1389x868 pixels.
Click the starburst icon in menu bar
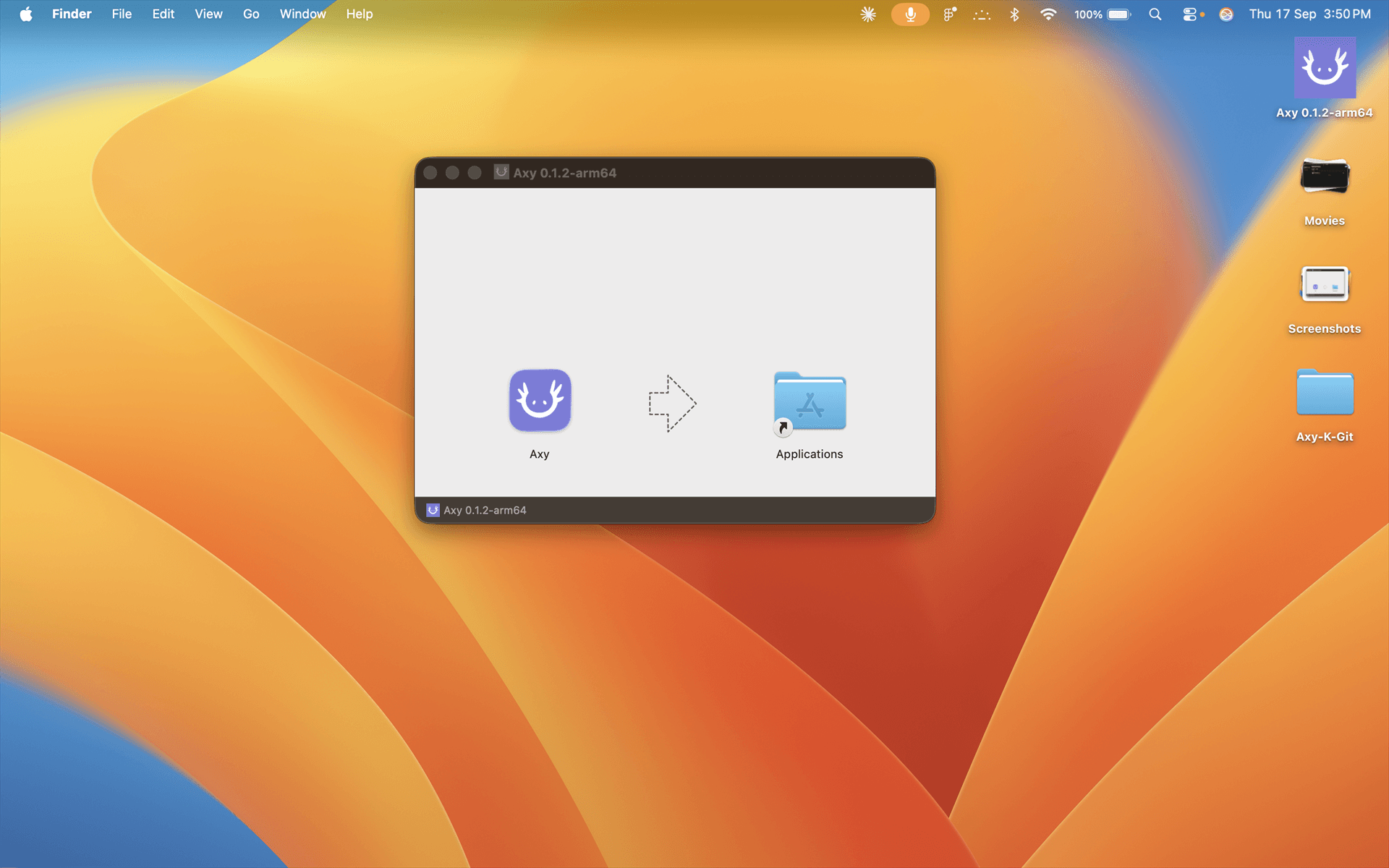(868, 14)
